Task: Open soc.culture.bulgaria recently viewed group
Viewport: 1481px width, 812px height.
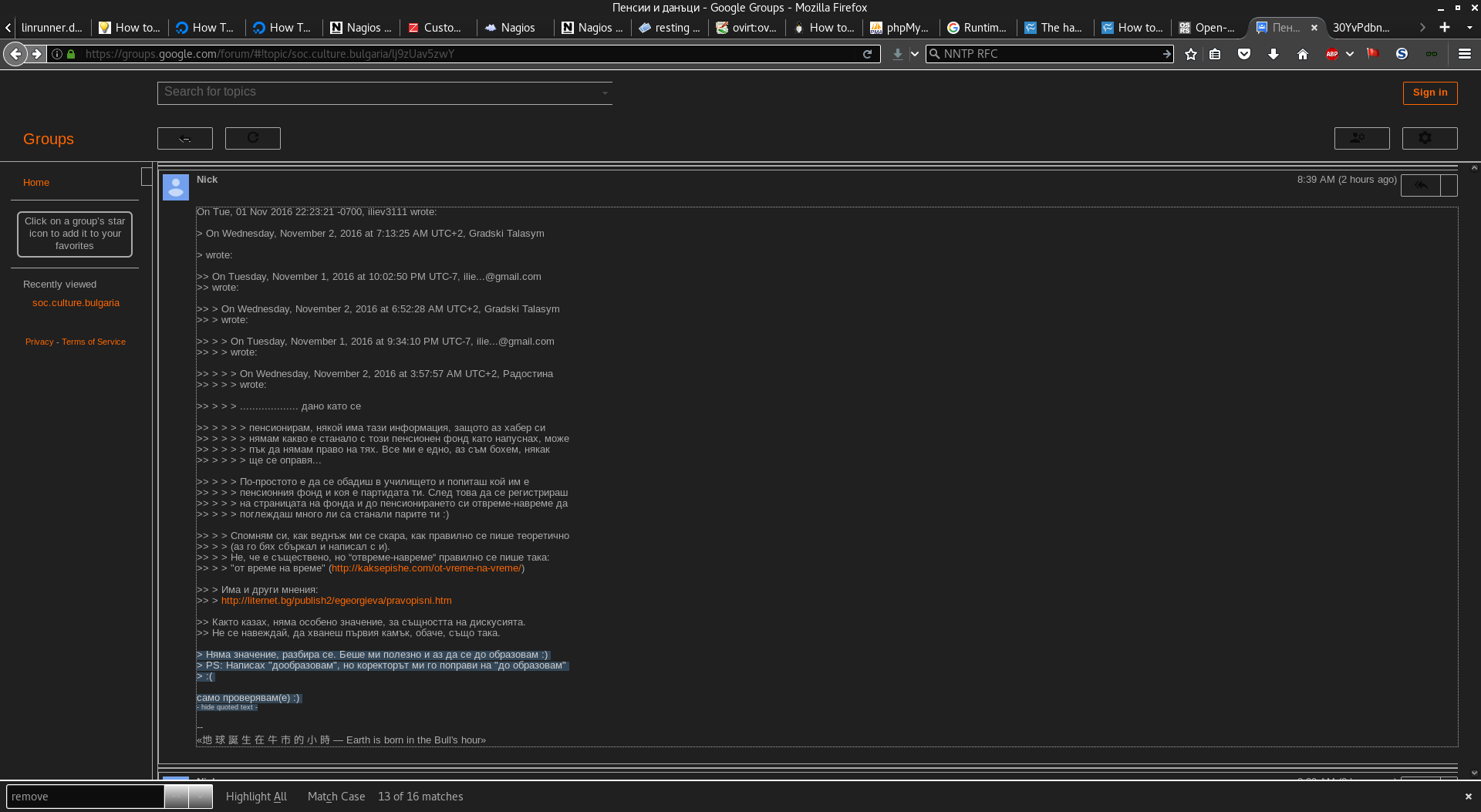Action: [x=76, y=303]
